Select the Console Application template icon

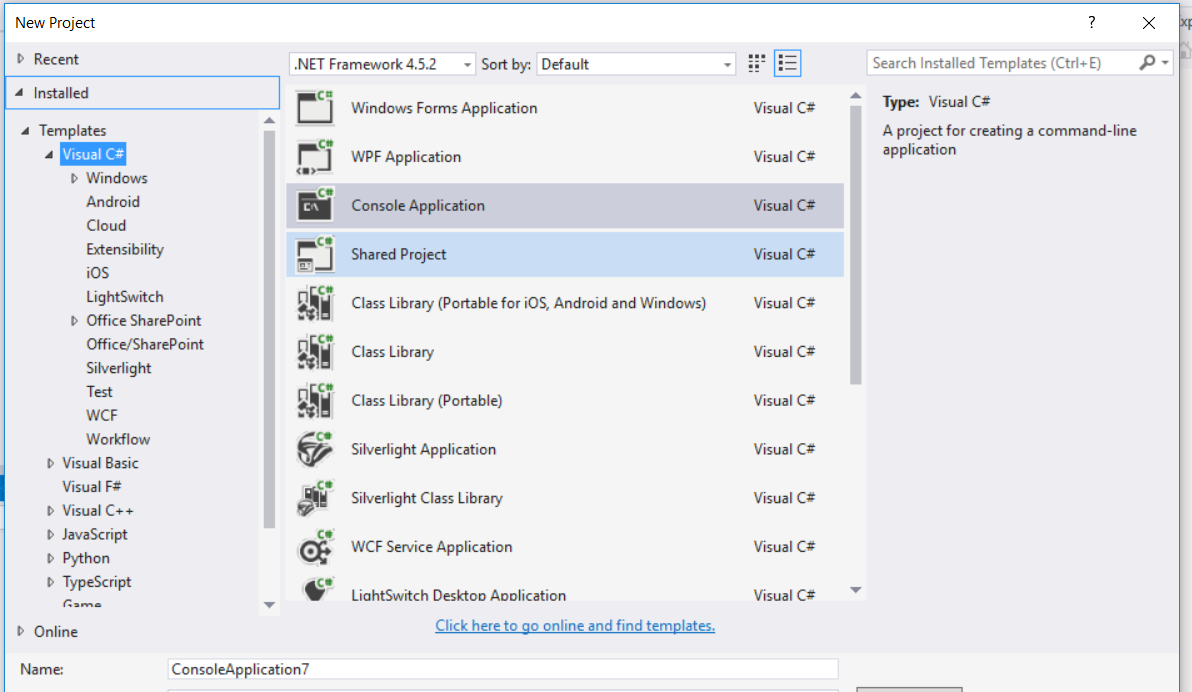[314, 205]
